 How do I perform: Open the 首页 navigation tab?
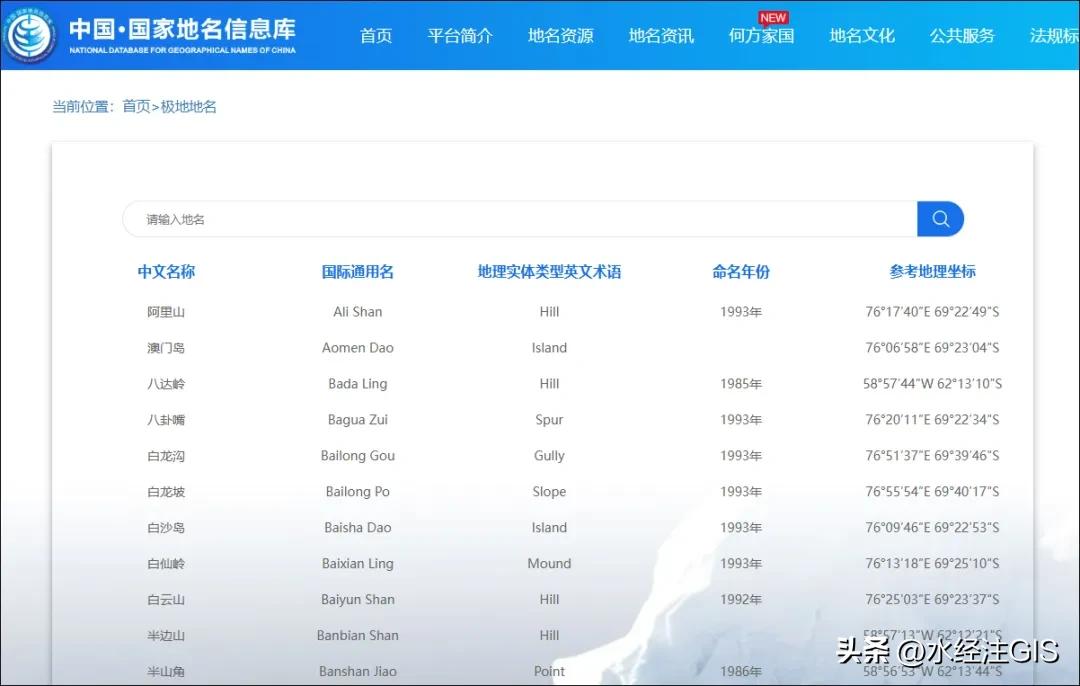pos(376,36)
